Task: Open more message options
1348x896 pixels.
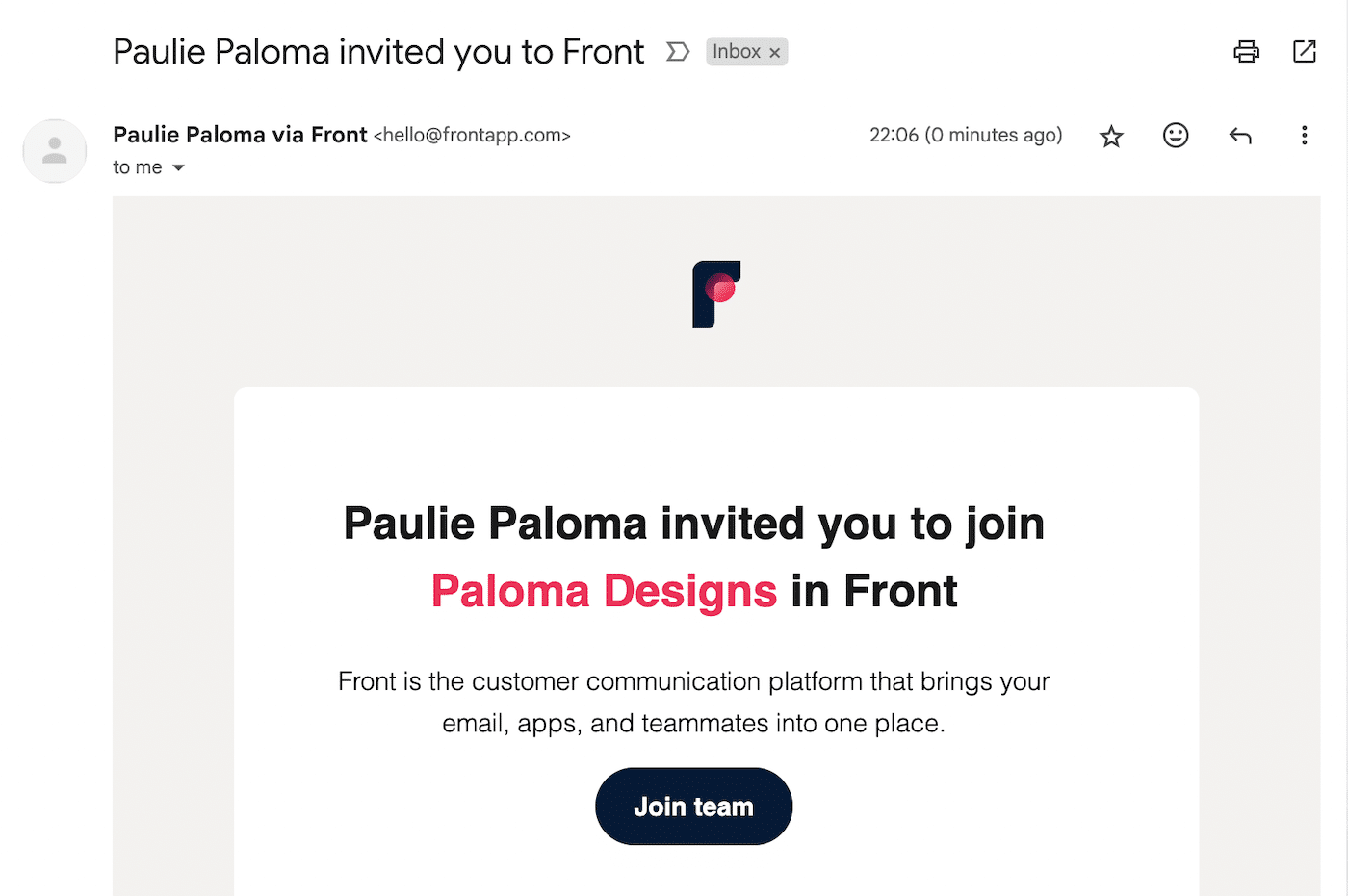Action: click(1304, 136)
